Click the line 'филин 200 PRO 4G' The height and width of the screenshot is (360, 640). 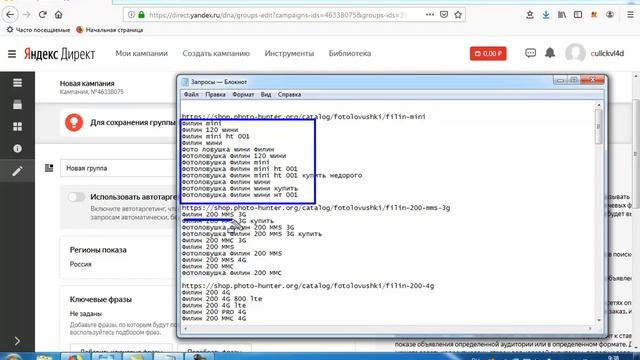(x=214, y=312)
